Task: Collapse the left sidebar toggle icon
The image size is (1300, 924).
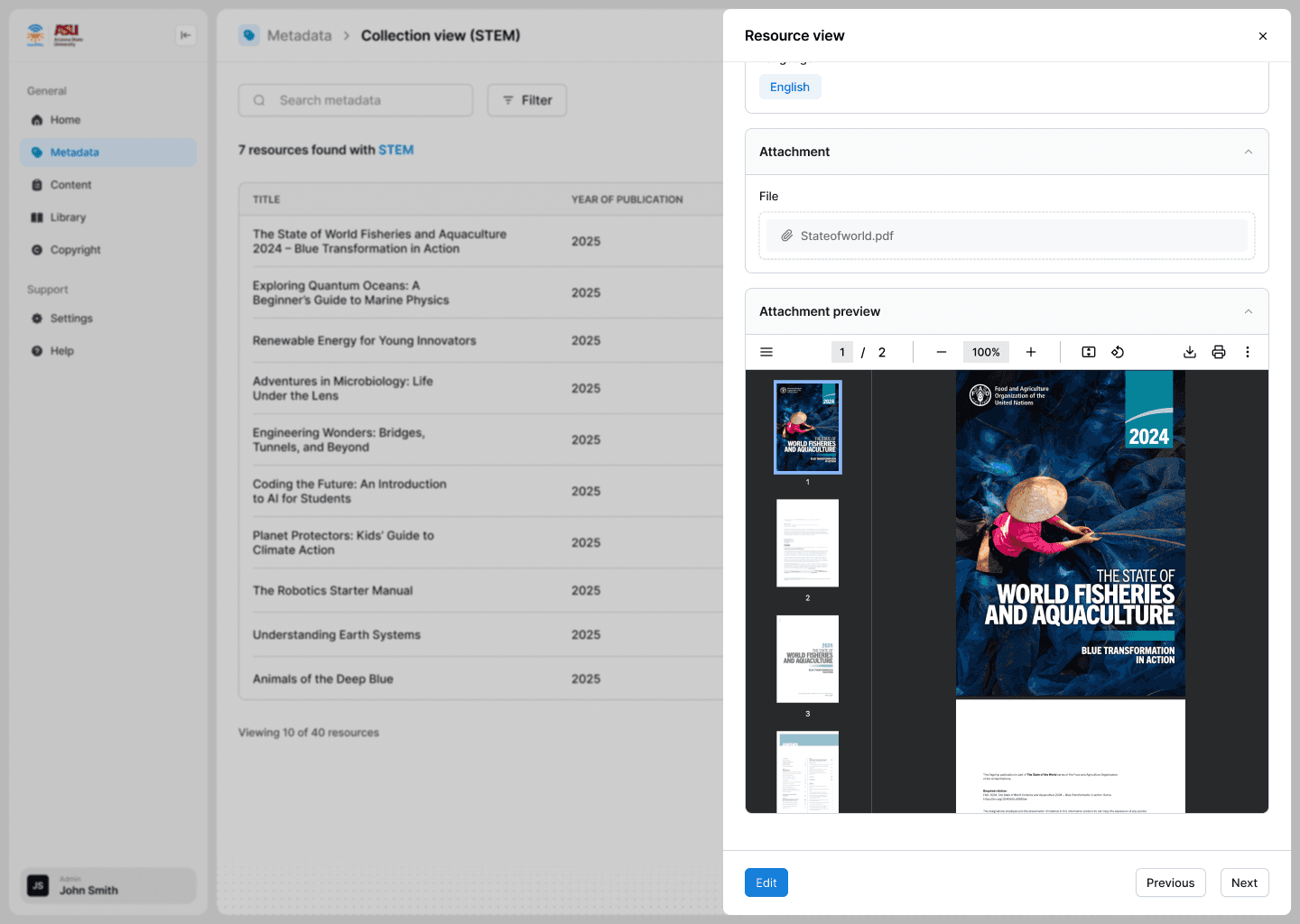Action: click(185, 35)
